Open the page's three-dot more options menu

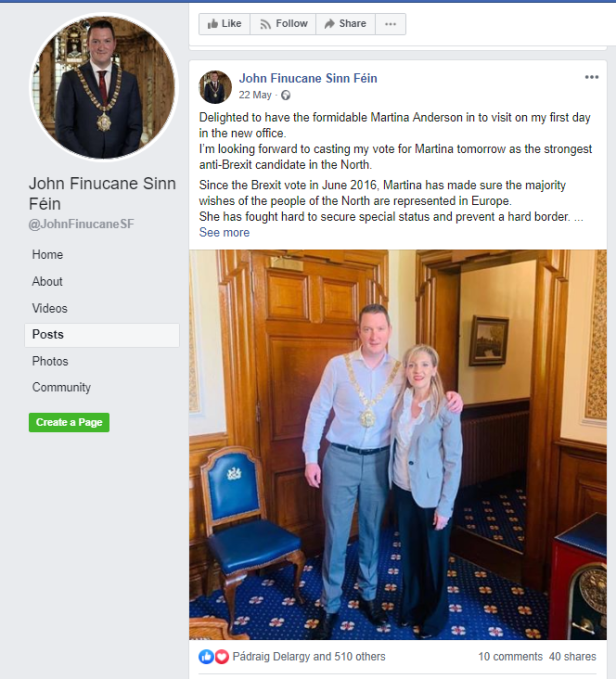point(390,24)
